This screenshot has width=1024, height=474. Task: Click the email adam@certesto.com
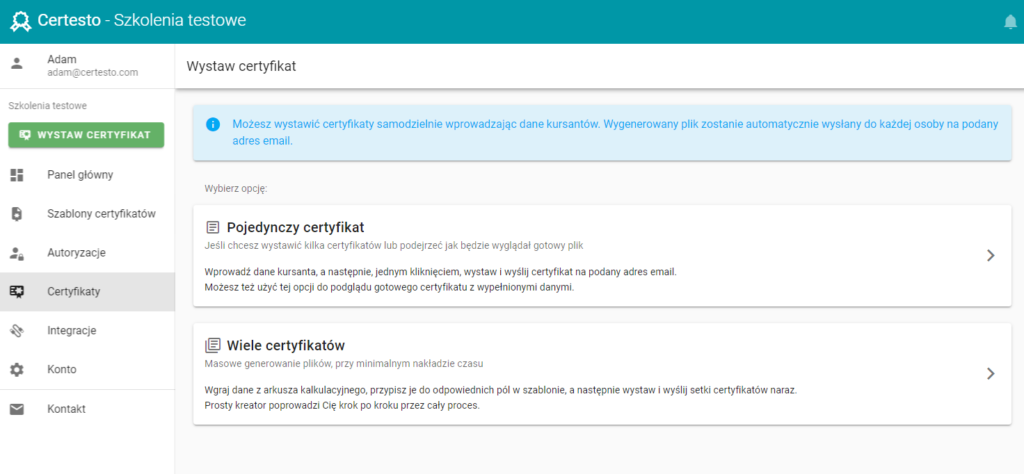93,72
